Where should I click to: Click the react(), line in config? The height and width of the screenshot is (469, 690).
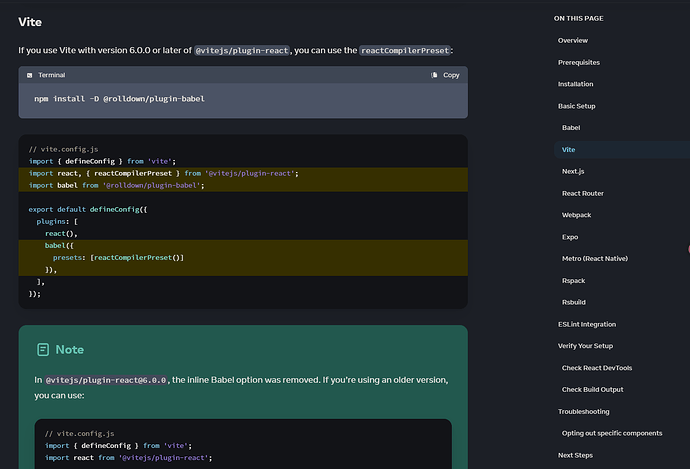coord(61,234)
